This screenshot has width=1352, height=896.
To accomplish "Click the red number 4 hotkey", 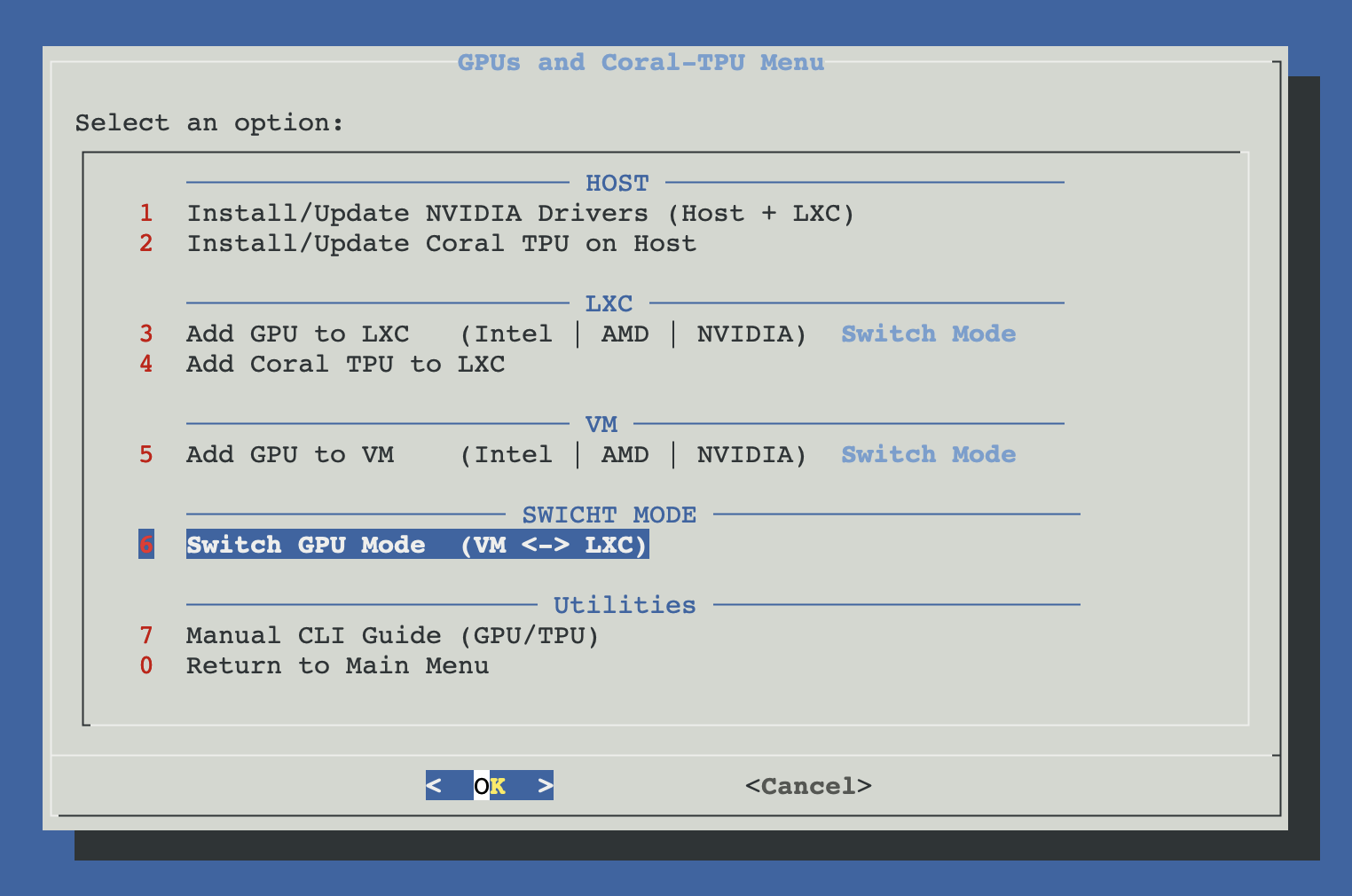I will tap(146, 365).
